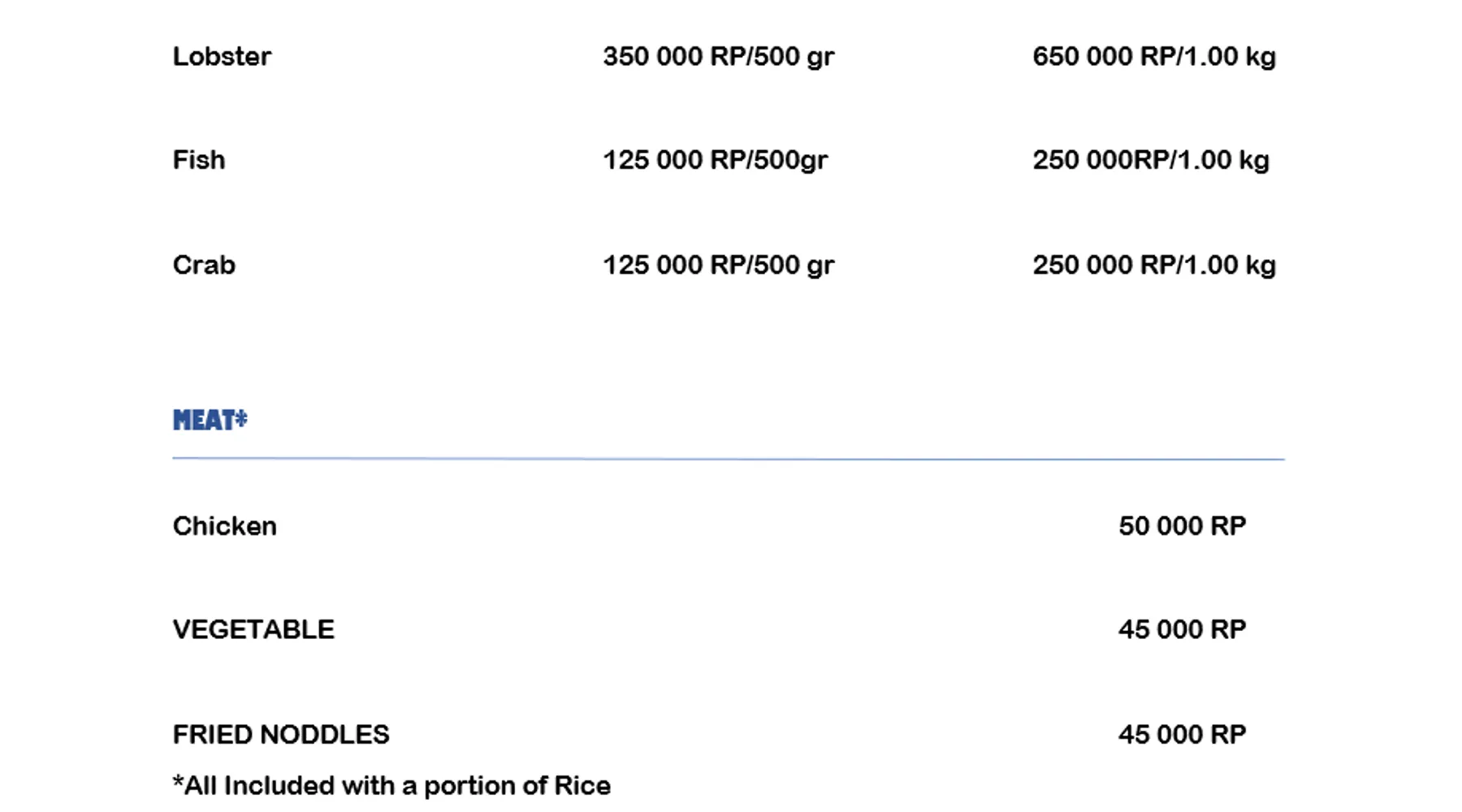Image resolution: width=1462 pixels, height=812 pixels.
Task: Select the Chicken menu item name
Action: [224, 526]
